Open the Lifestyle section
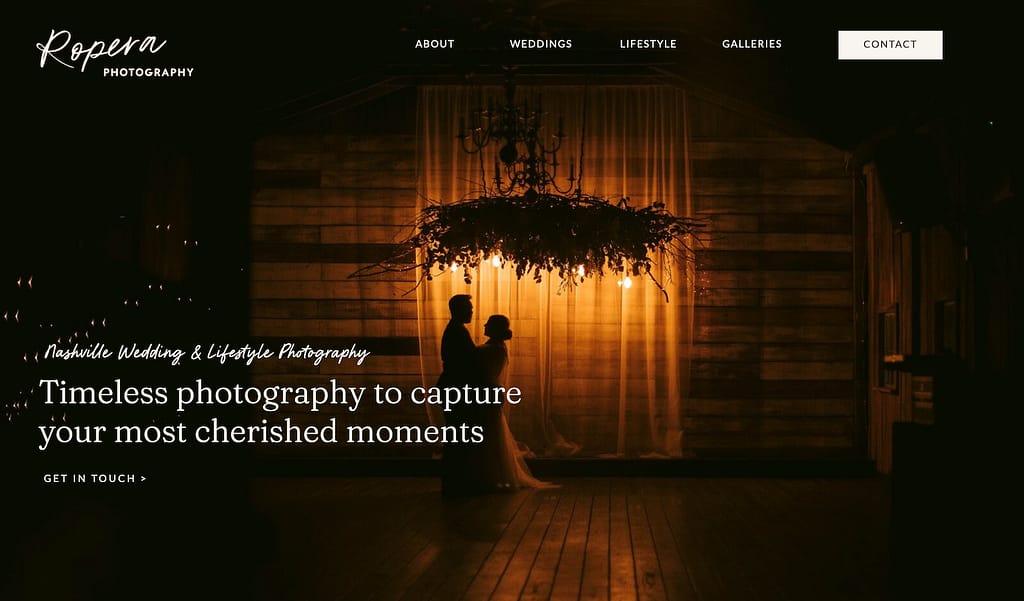 (648, 44)
